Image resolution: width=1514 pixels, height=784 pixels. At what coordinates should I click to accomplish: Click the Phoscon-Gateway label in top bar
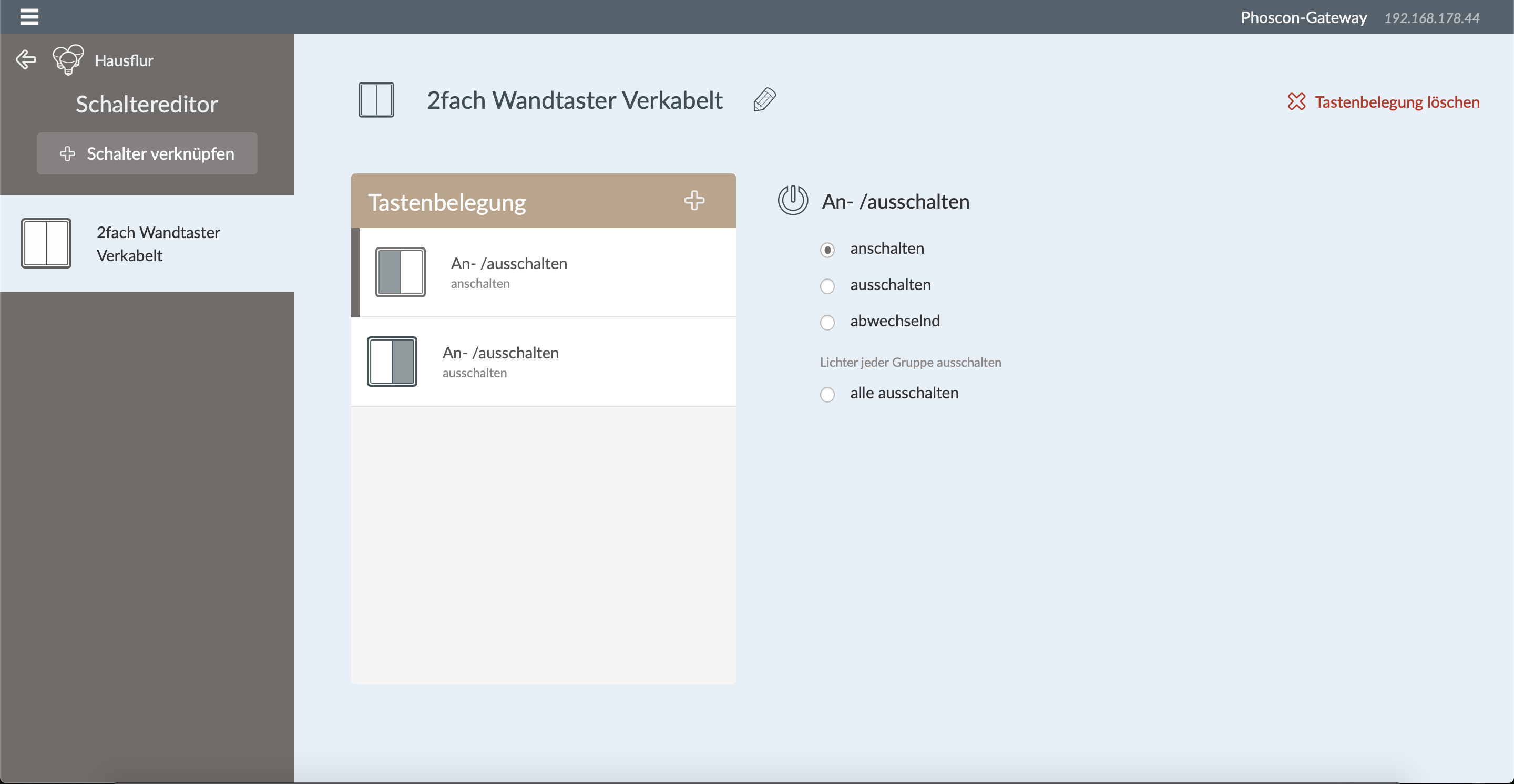click(x=1303, y=18)
